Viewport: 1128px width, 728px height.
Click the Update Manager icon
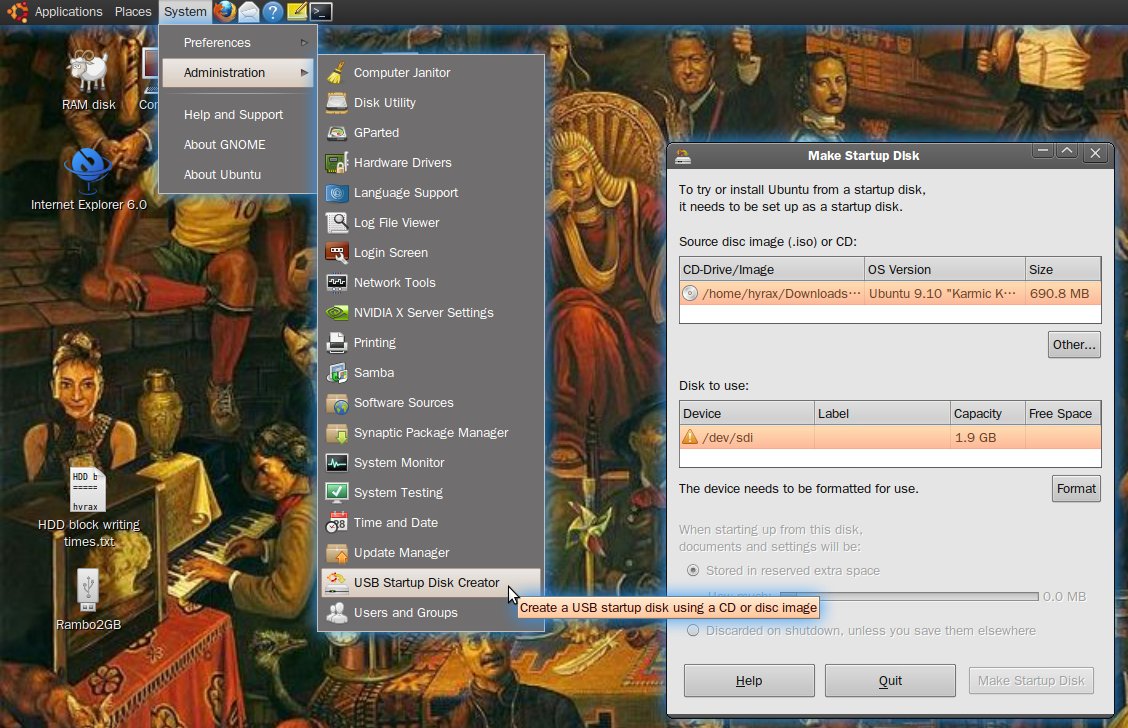coord(336,553)
